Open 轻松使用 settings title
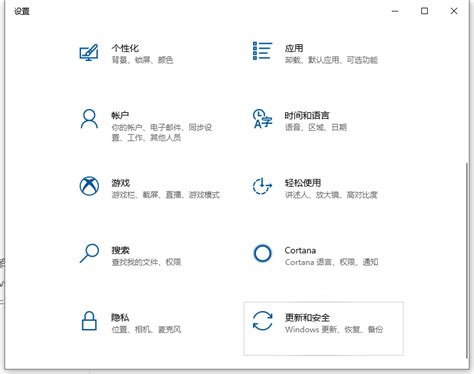The width and height of the screenshot is (474, 374). [303, 183]
